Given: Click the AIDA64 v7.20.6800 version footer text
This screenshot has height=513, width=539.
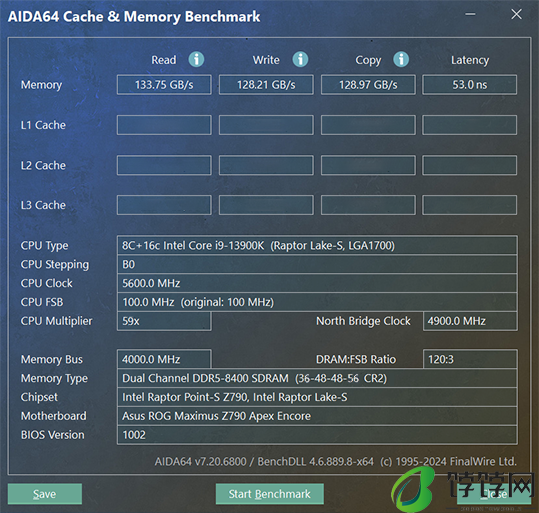Looking at the screenshot, I should coord(336,461).
